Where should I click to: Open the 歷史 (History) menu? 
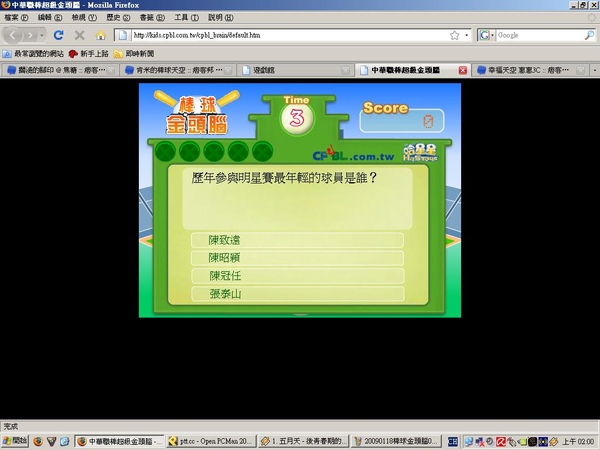118,18
